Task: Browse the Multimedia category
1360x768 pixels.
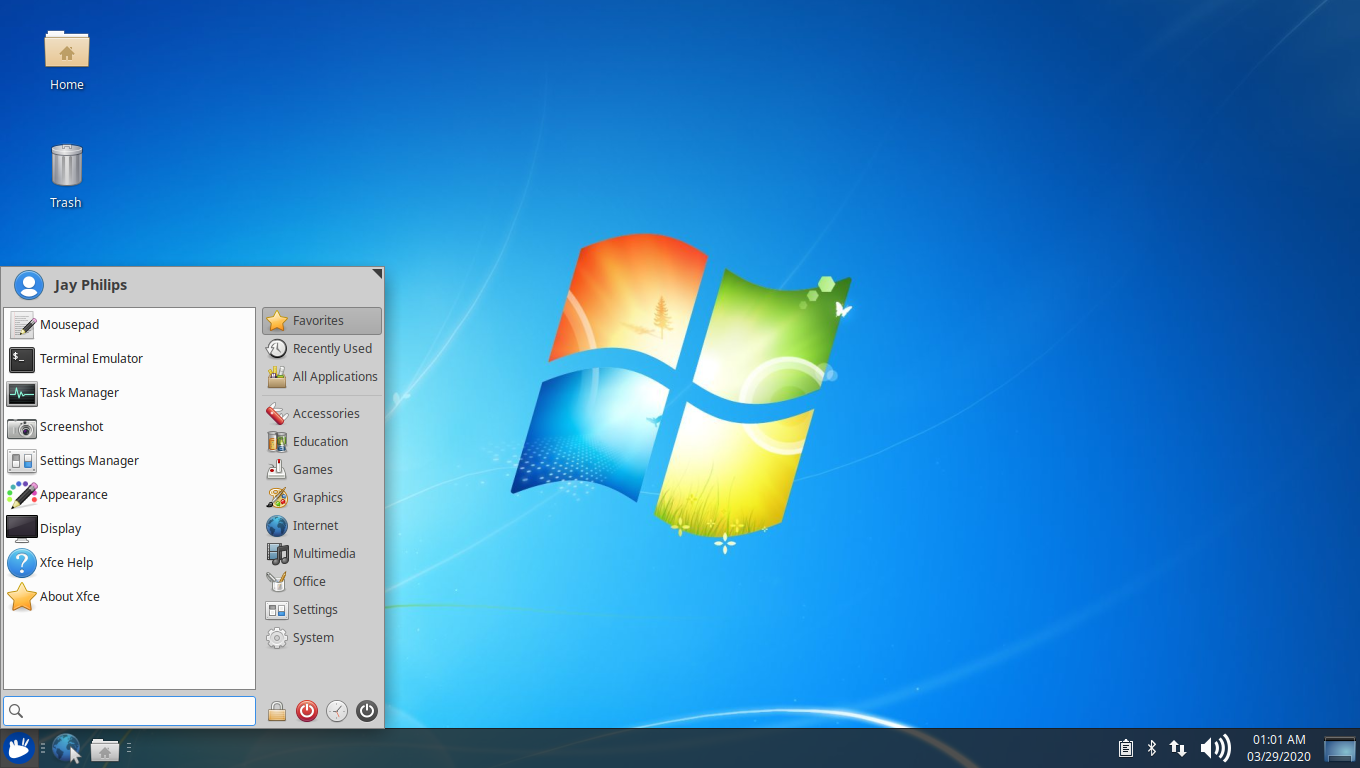Action: pyautogui.click(x=322, y=554)
